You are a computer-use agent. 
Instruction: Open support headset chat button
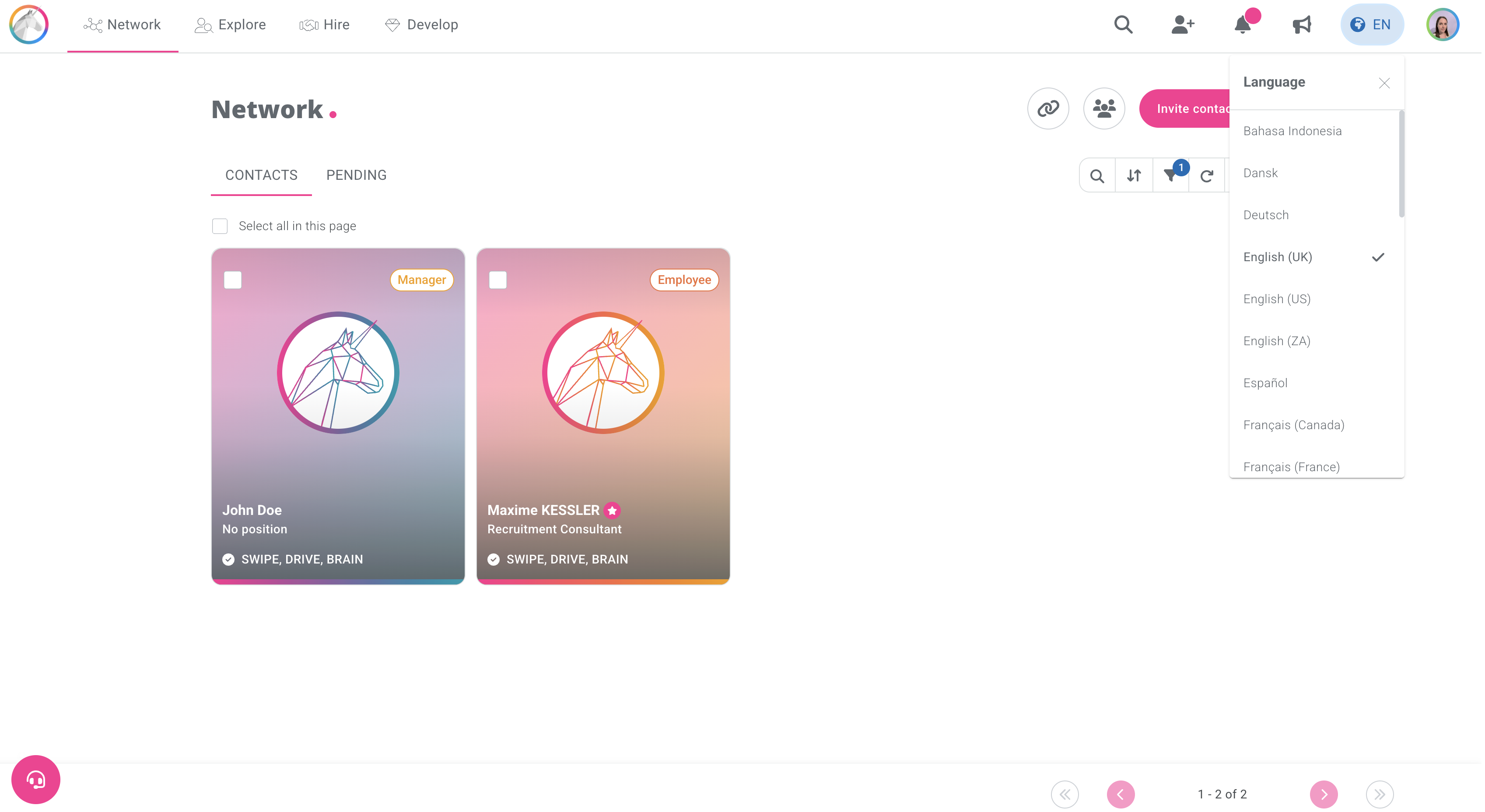(x=36, y=779)
